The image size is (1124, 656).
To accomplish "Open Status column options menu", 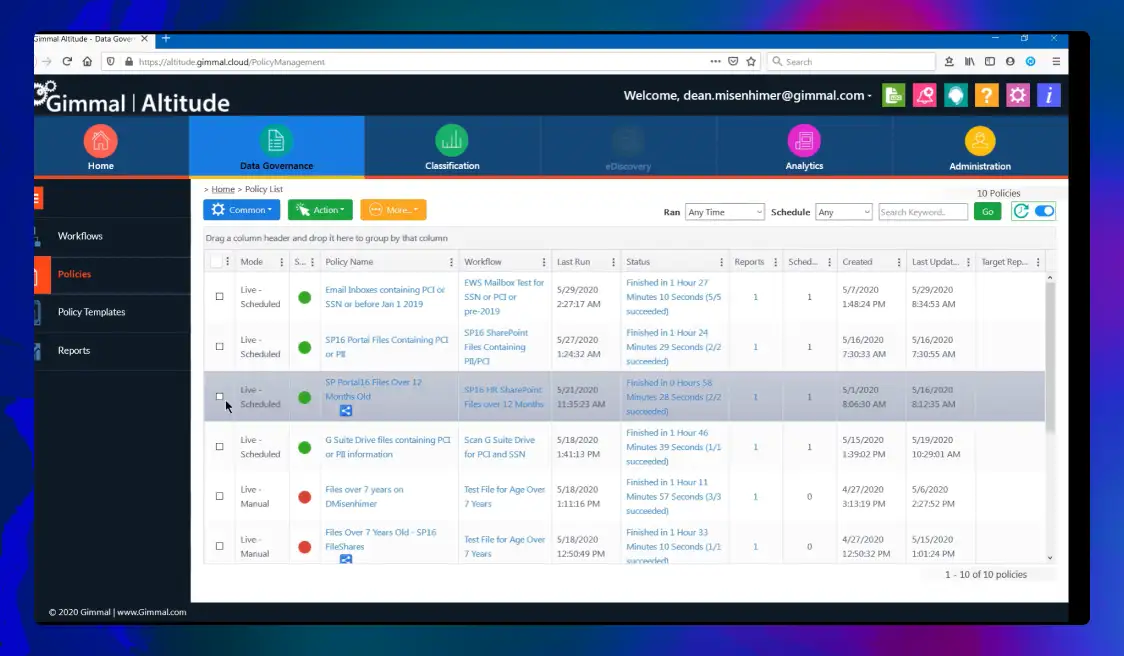I will click(721, 262).
